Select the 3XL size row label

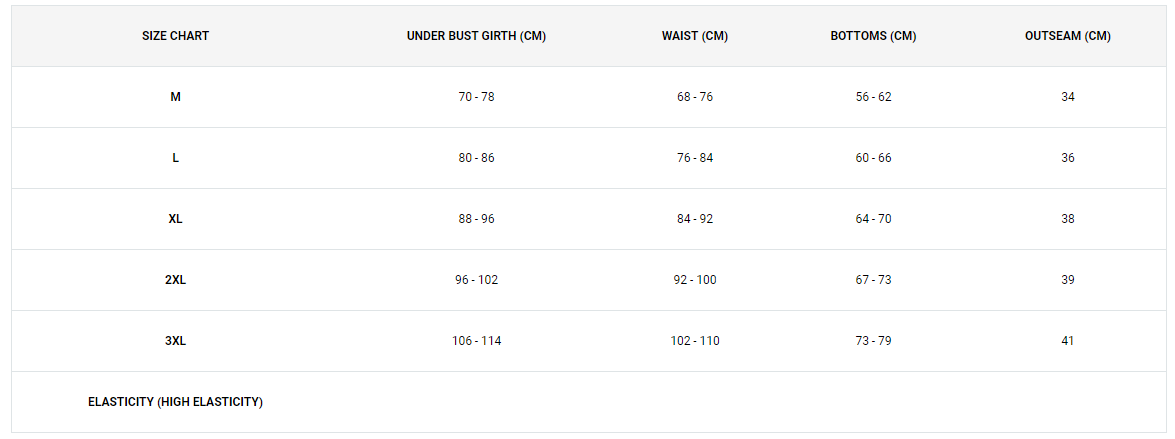coord(175,341)
